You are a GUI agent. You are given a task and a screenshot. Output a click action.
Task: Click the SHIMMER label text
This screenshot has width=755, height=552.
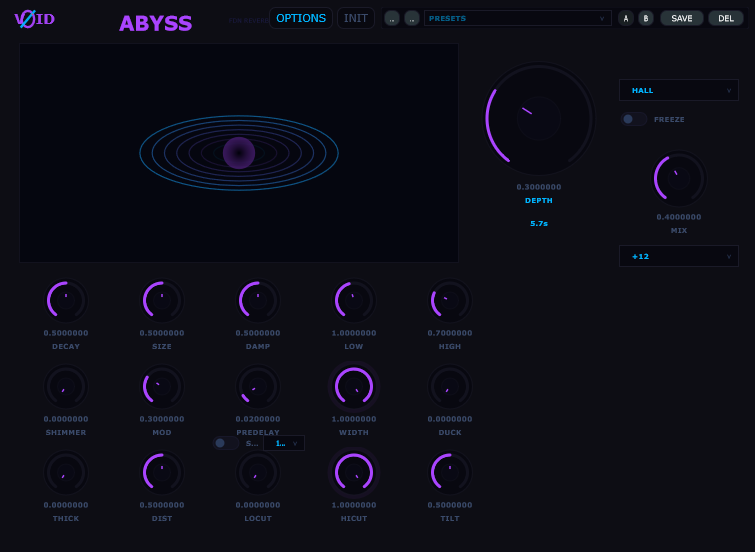coord(66,433)
